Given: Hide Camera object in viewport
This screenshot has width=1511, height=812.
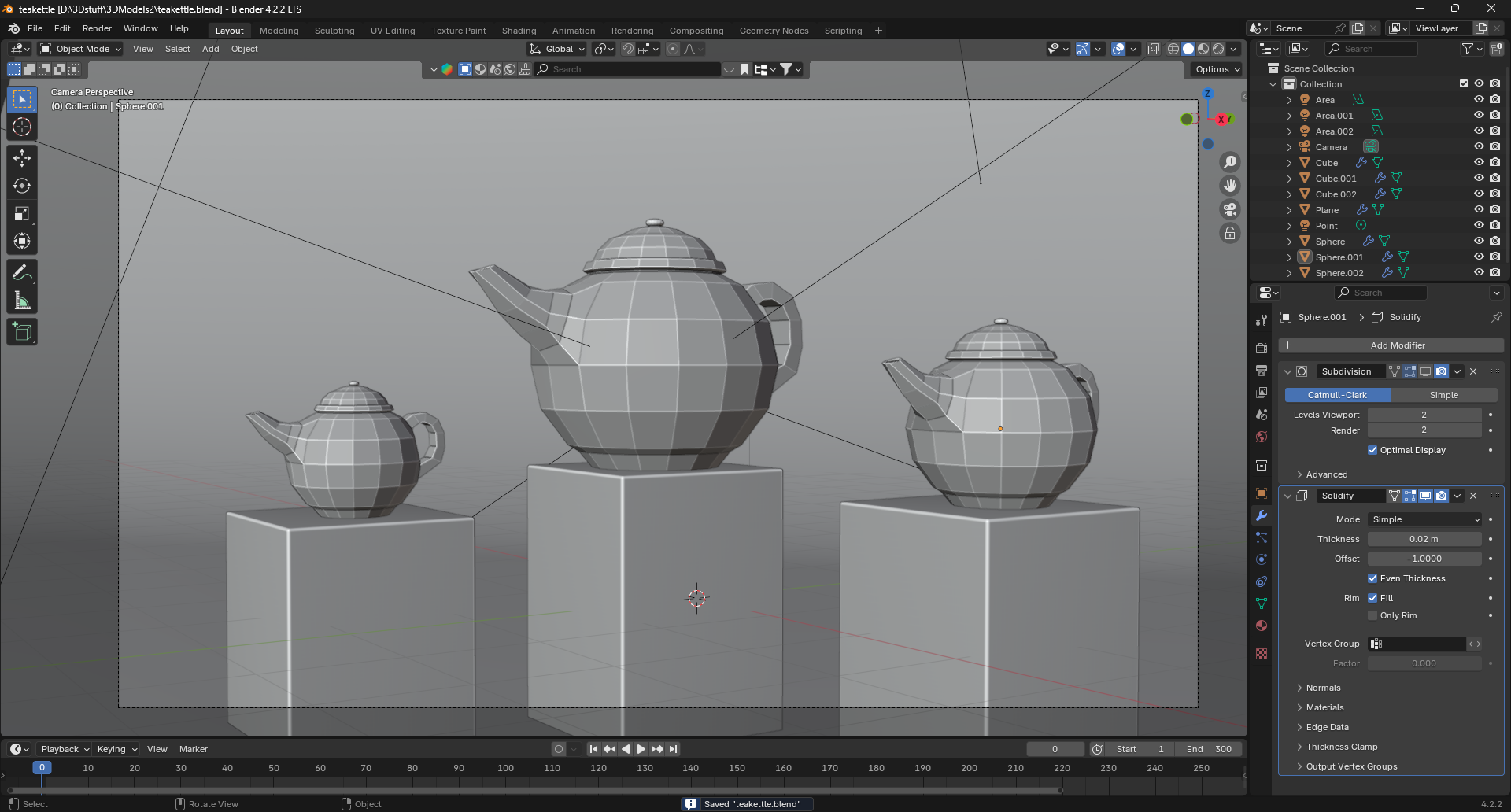Looking at the screenshot, I should (1479, 146).
